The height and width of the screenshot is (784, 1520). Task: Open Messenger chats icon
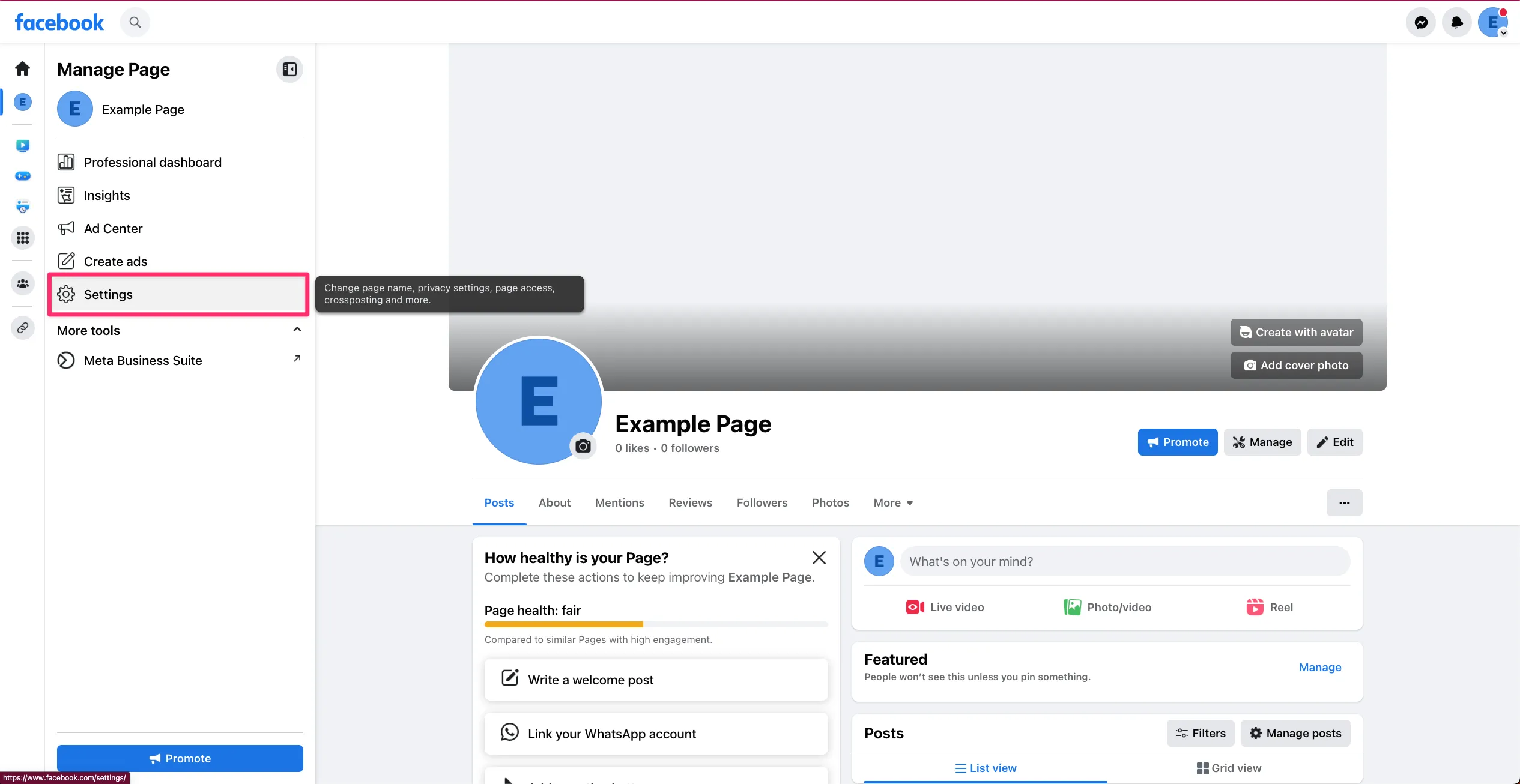pyautogui.click(x=1421, y=22)
